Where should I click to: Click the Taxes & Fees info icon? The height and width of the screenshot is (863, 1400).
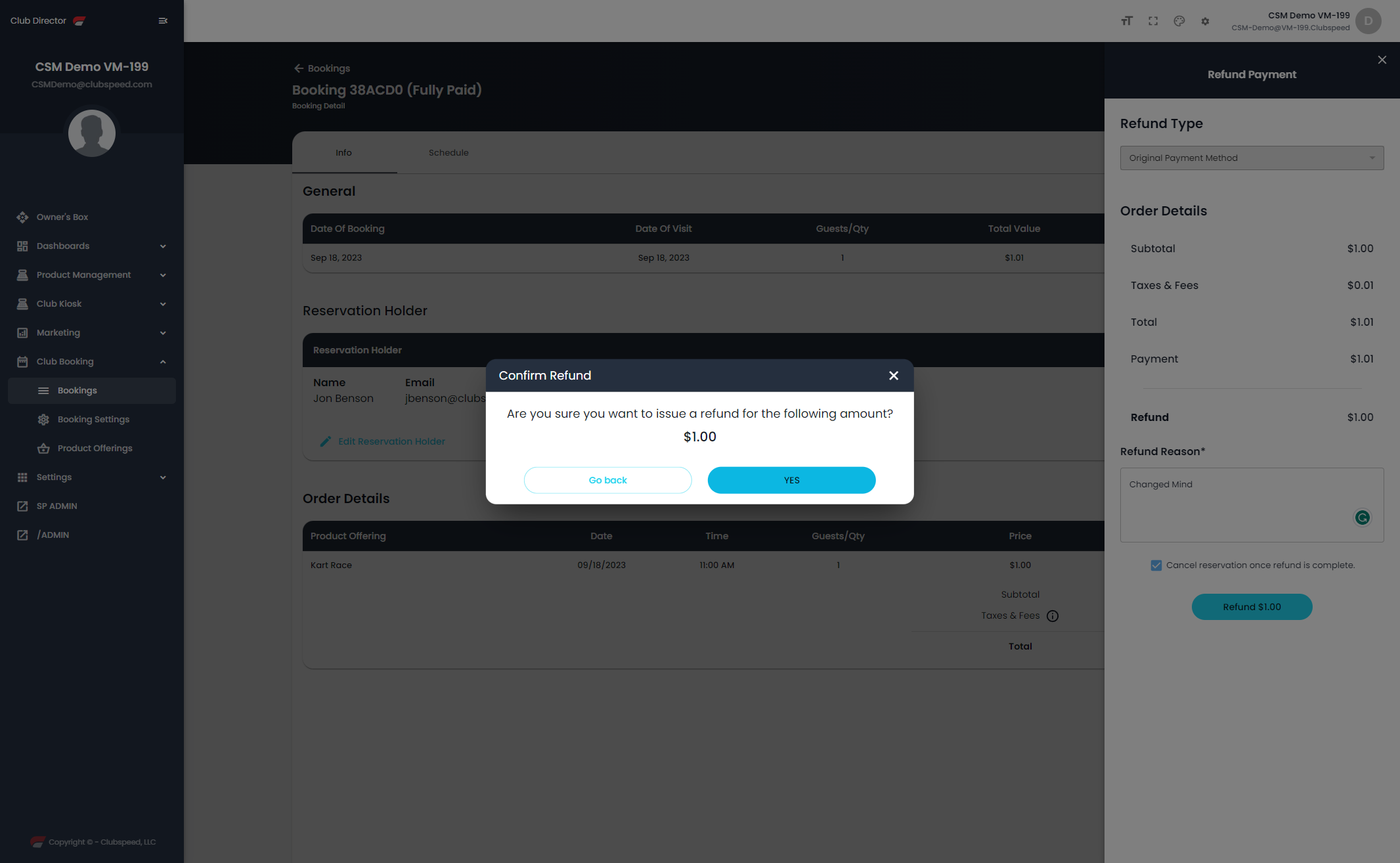(1053, 616)
